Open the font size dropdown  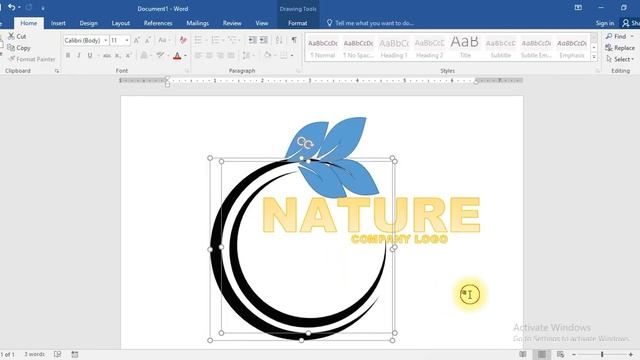[x=127, y=40]
